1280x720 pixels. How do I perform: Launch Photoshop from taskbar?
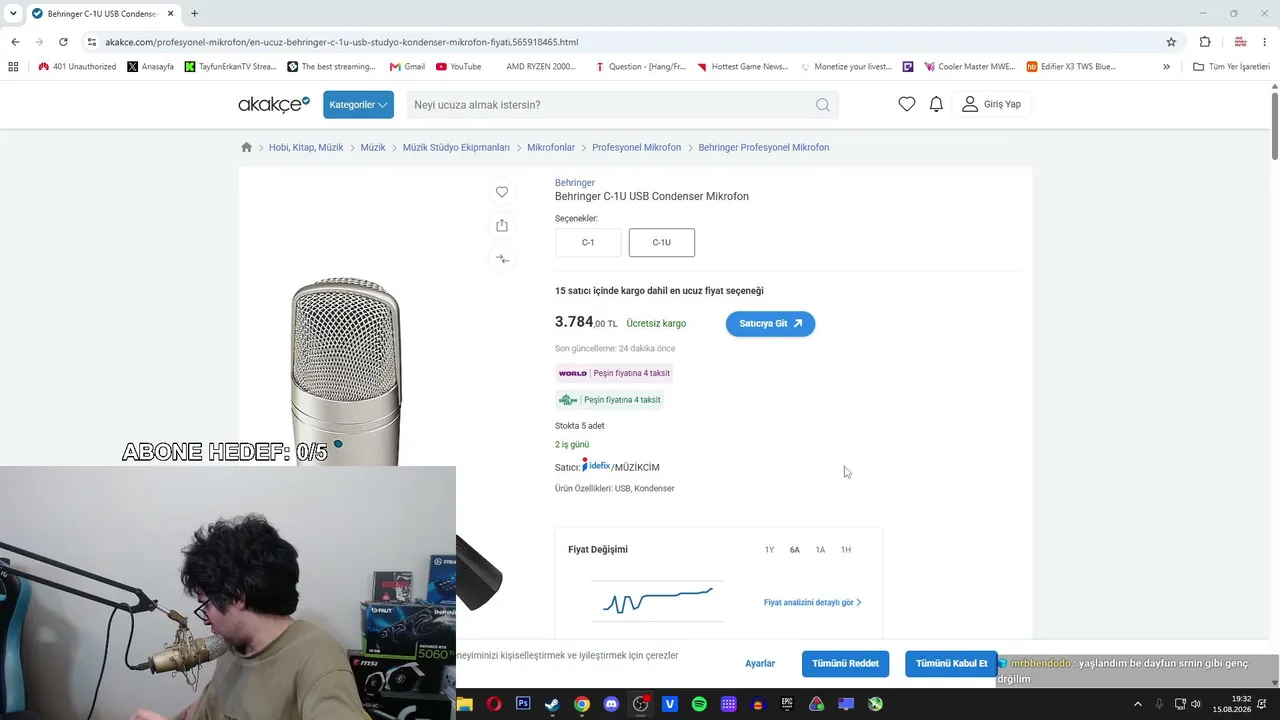523,704
